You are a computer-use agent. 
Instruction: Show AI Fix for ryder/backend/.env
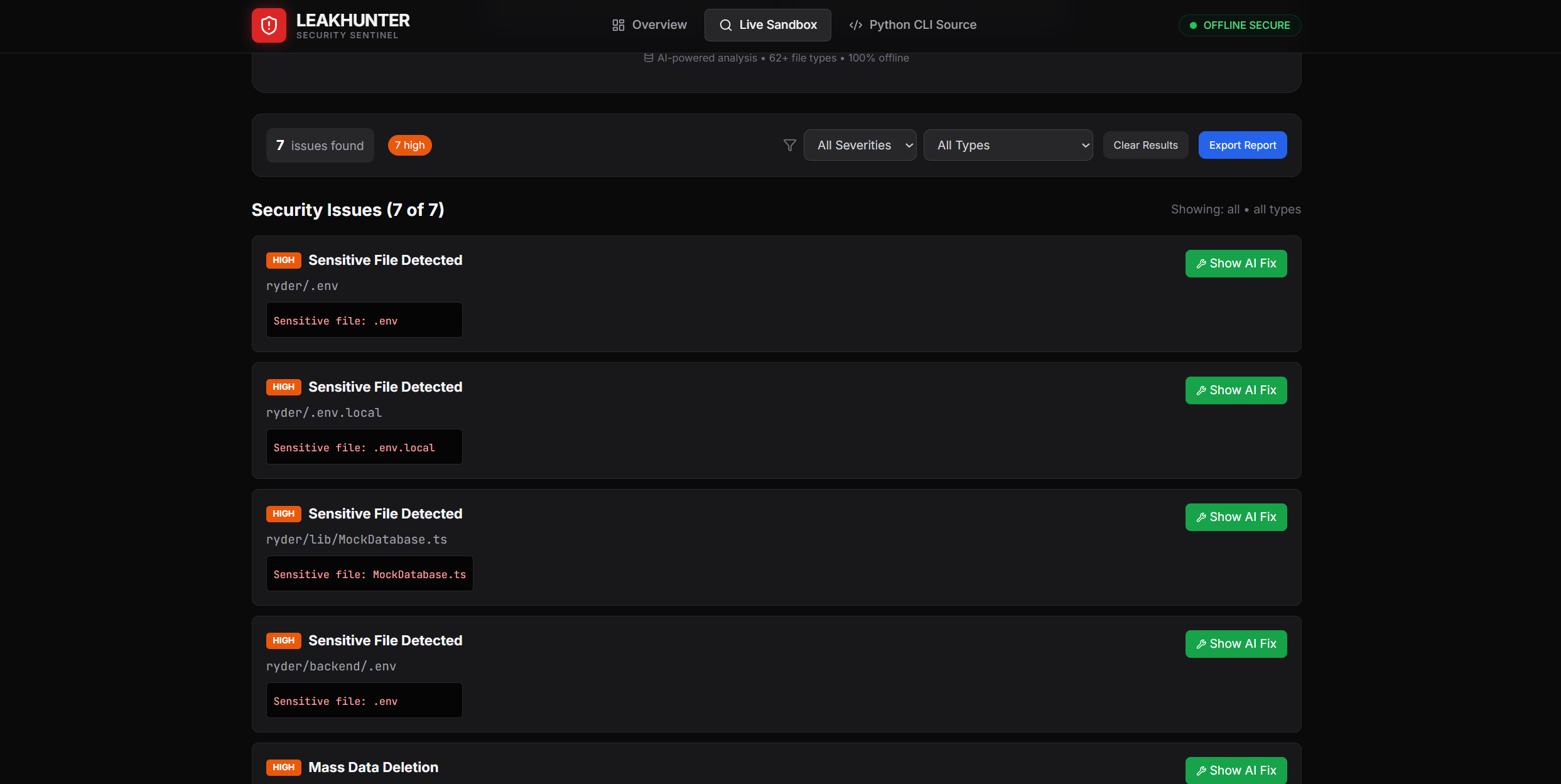point(1236,644)
